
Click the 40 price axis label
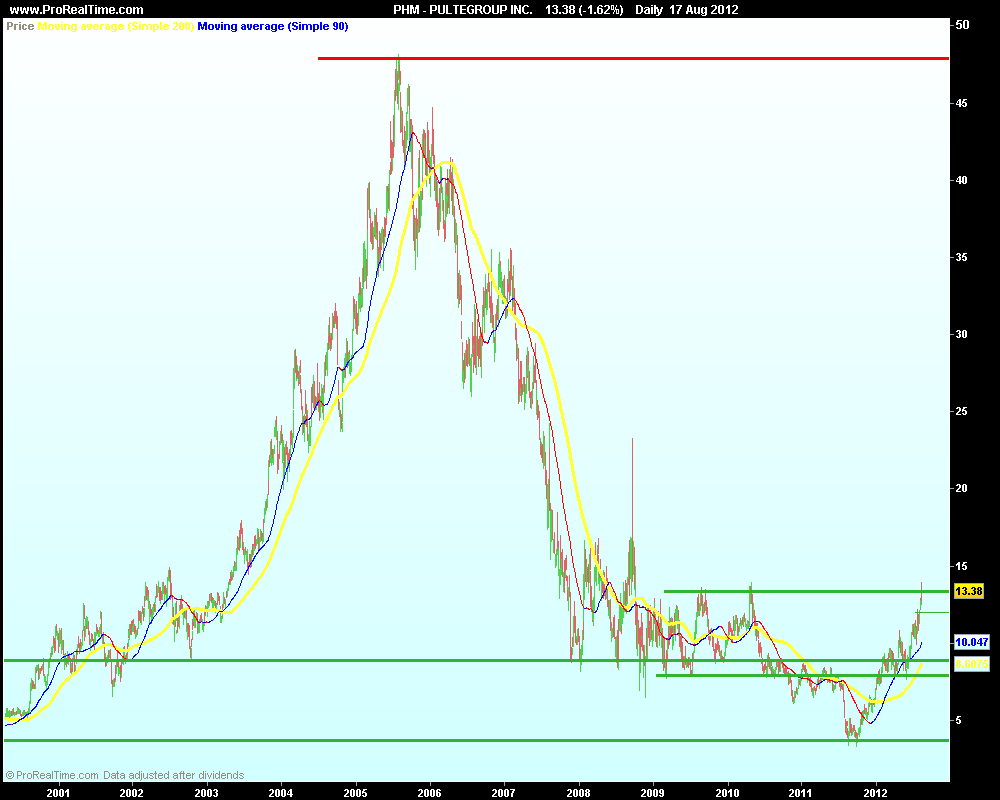[962, 180]
